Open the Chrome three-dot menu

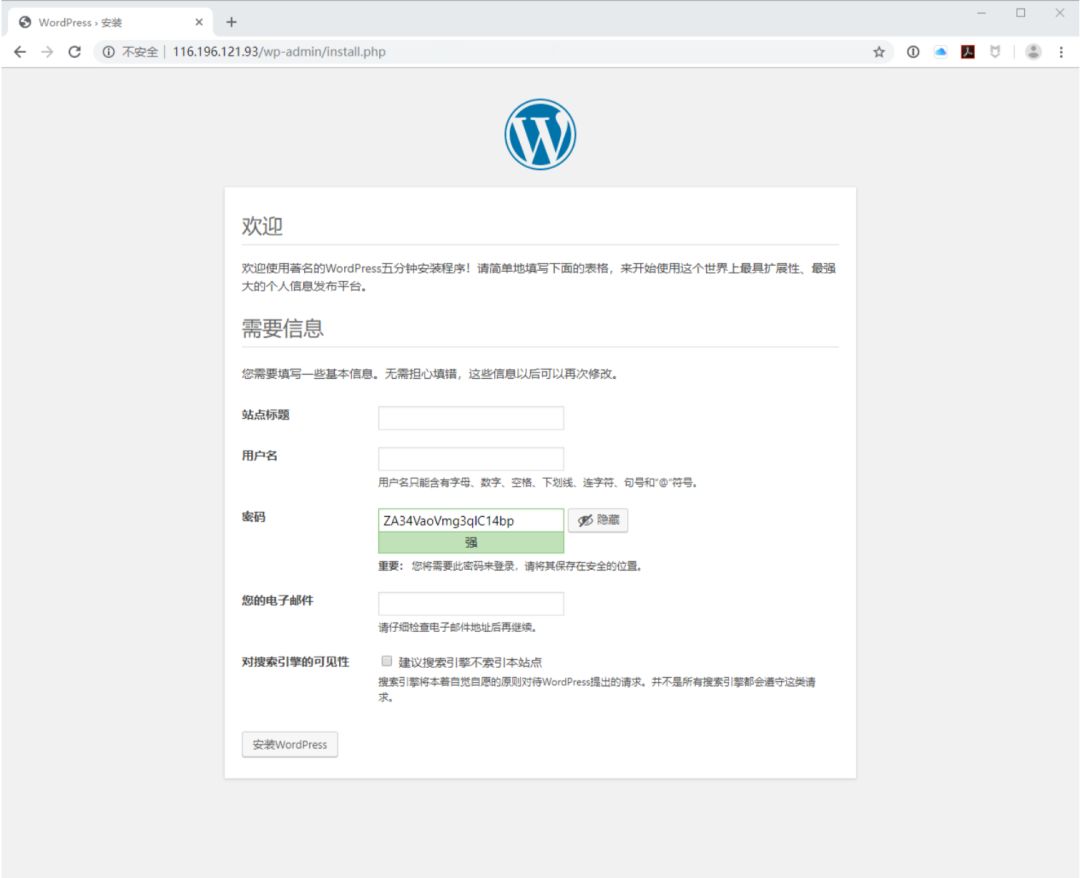coord(1061,52)
